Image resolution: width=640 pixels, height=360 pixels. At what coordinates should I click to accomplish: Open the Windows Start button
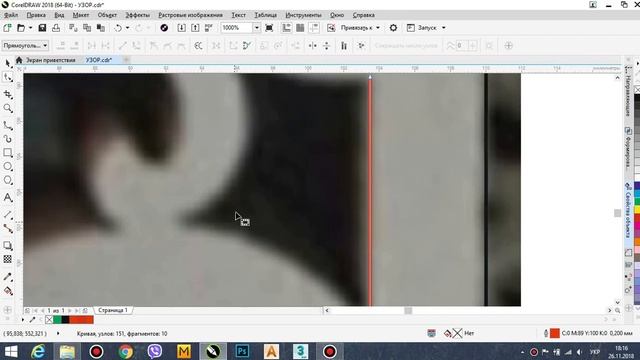(11, 351)
